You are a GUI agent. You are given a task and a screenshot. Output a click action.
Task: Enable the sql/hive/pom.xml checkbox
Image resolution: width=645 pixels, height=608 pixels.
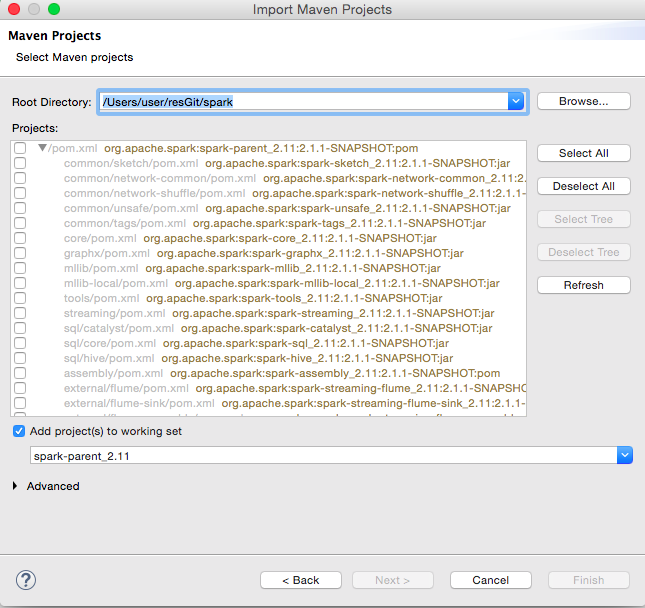[x=20, y=358]
